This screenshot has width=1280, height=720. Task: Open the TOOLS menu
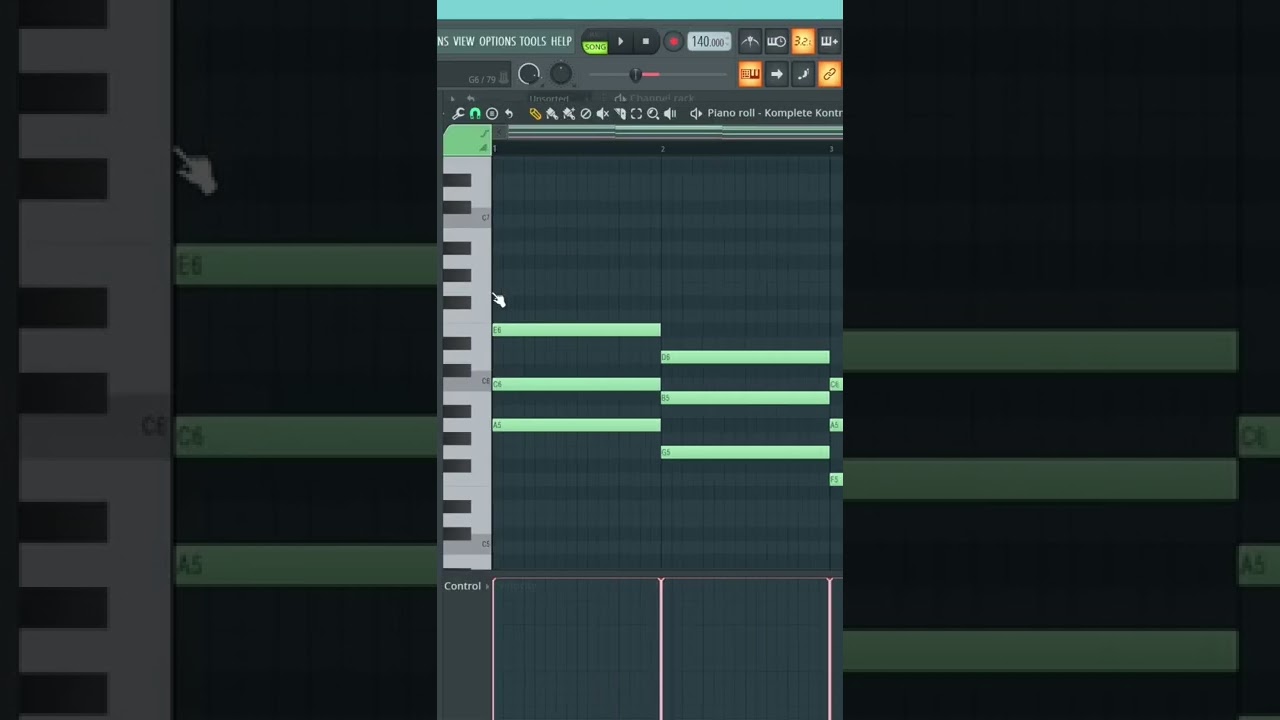[x=533, y=42]
